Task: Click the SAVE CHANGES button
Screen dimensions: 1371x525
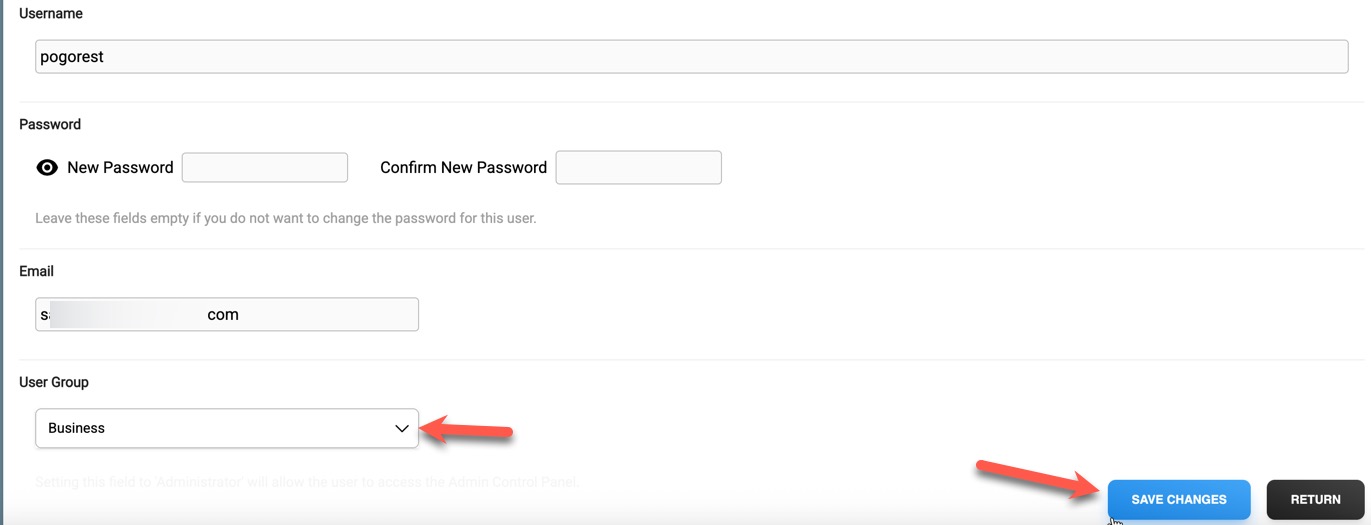Action: click(1178, 499)
